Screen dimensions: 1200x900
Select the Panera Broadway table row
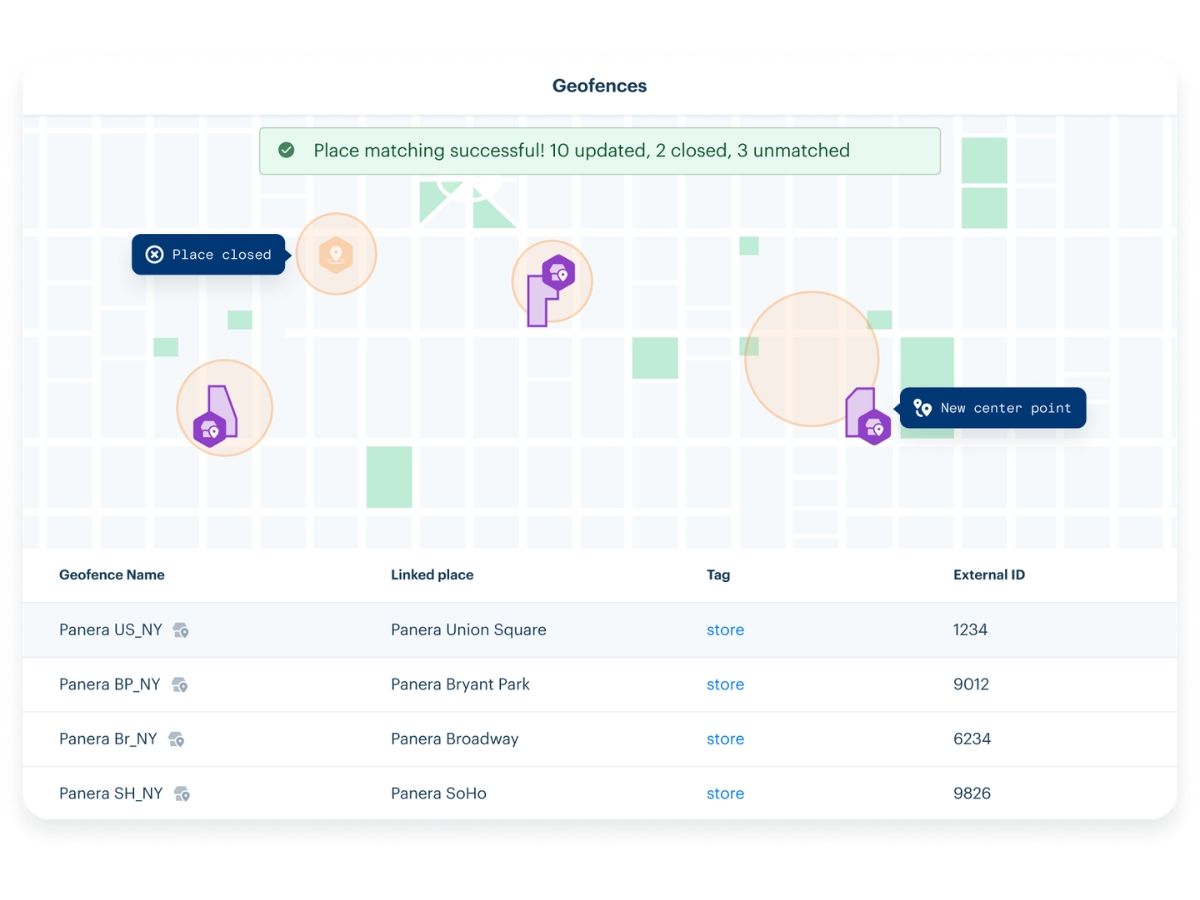pyautogui.click(x=600, y=739)
